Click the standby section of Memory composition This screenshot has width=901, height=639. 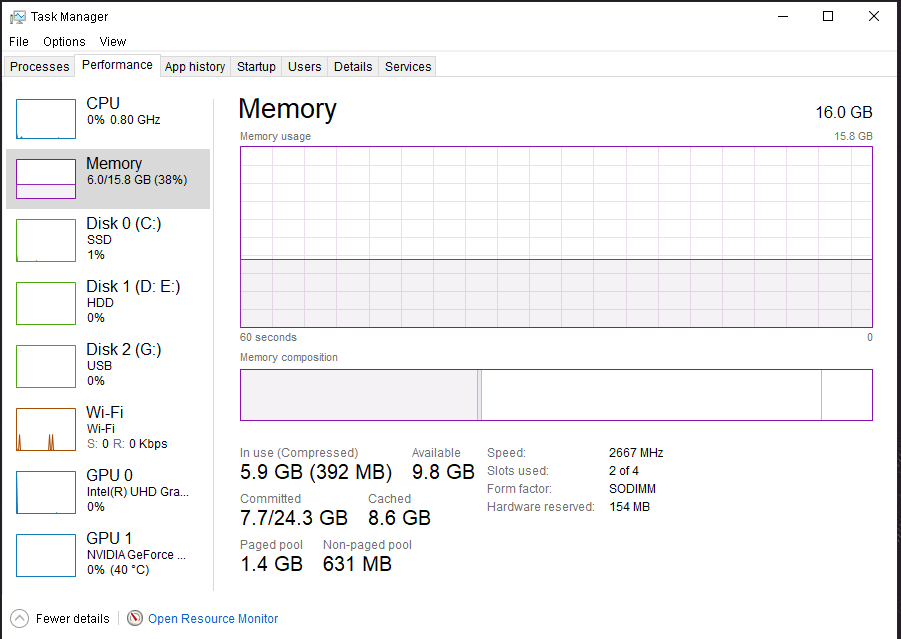pos(652,395)
